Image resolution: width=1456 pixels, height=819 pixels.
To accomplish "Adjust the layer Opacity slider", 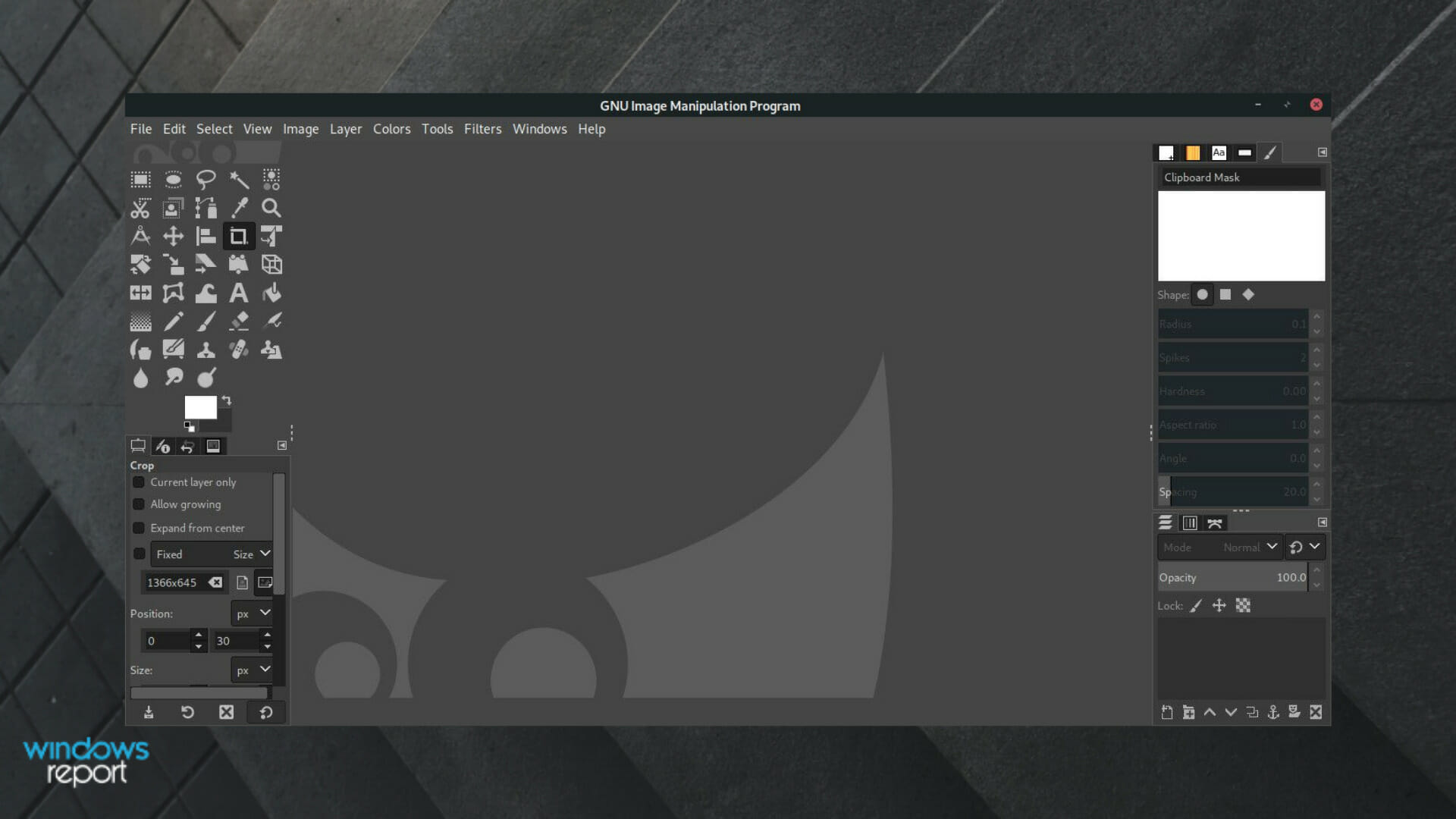I will (1232, 578).
